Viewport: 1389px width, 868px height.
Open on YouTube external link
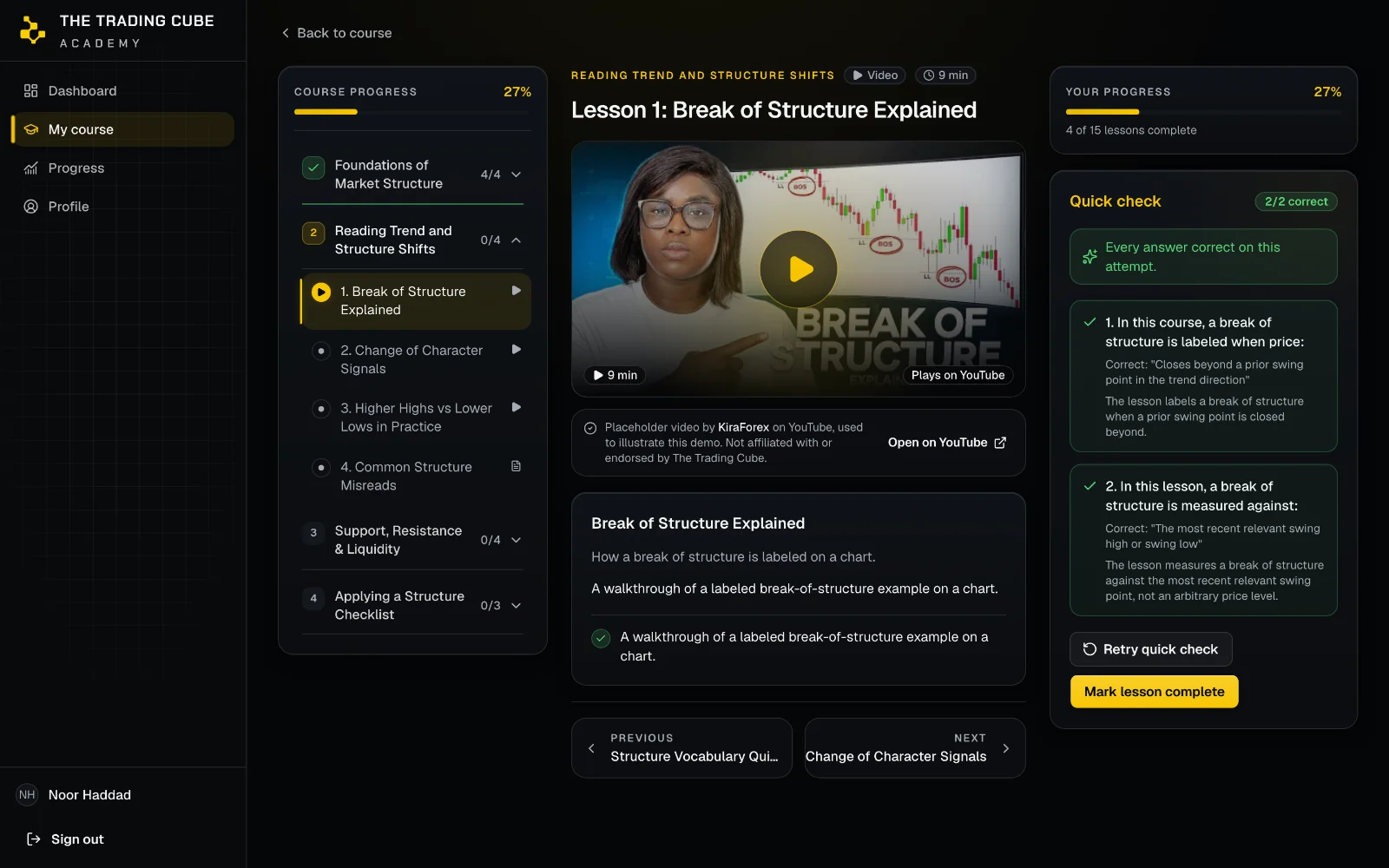point(947,443)
